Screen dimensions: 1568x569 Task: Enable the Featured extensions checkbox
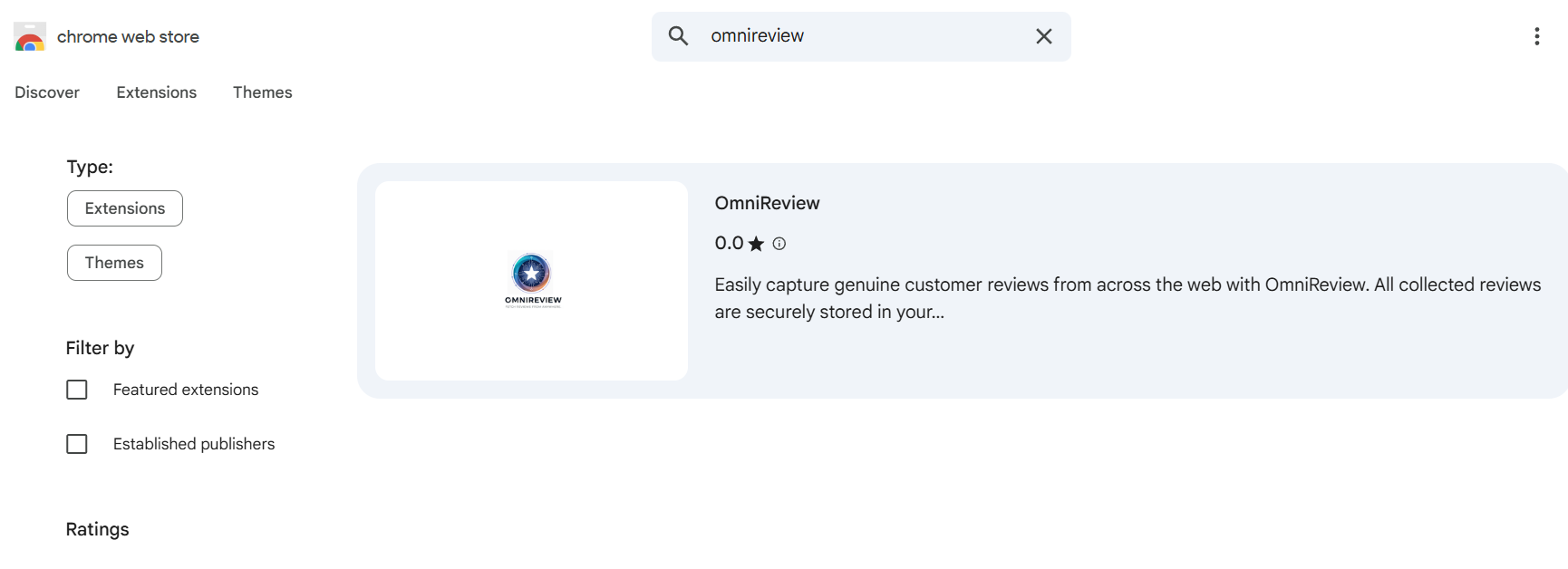coord(77,390)
